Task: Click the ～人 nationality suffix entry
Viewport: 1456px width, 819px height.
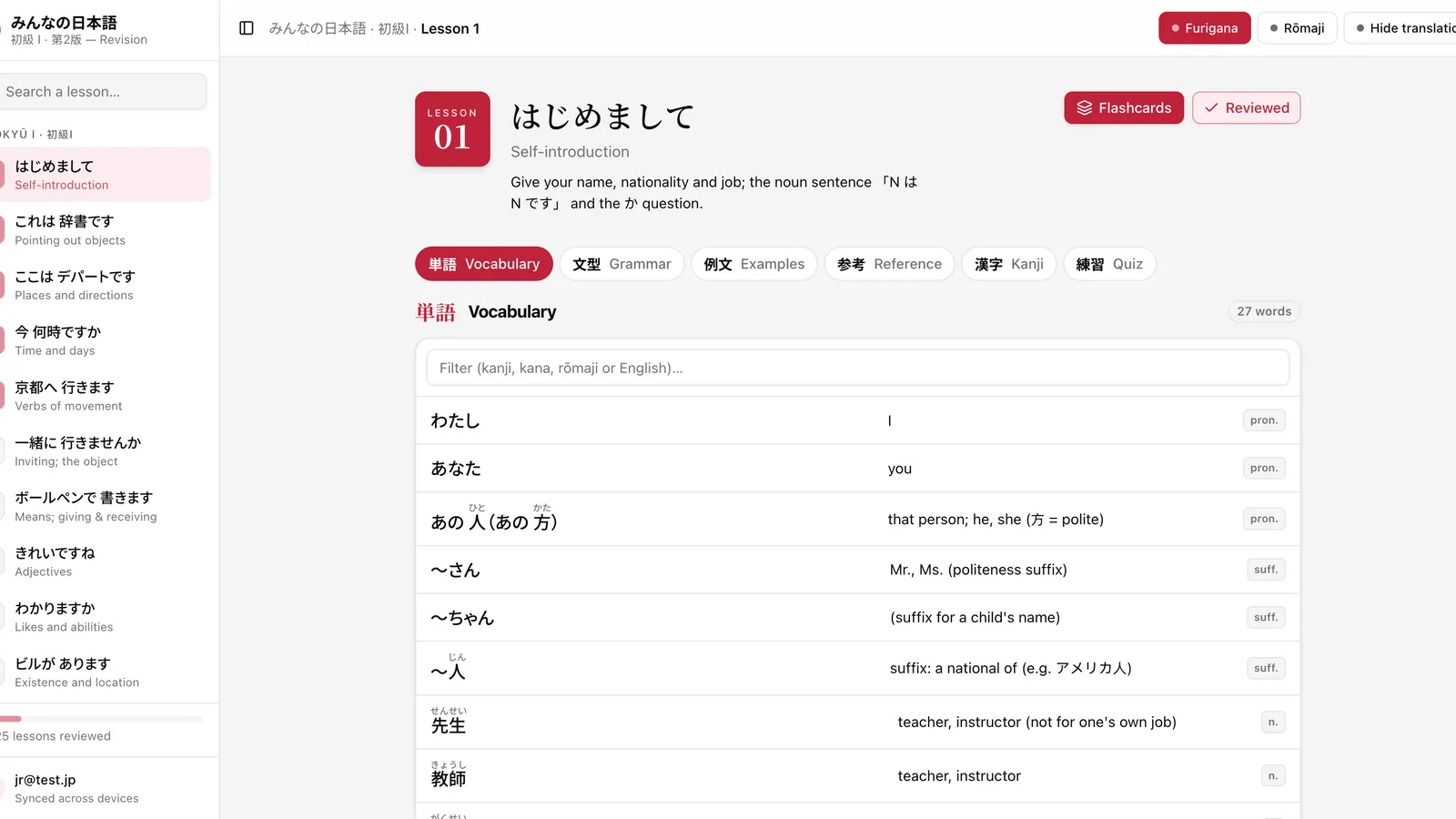Action: point(449,668)
